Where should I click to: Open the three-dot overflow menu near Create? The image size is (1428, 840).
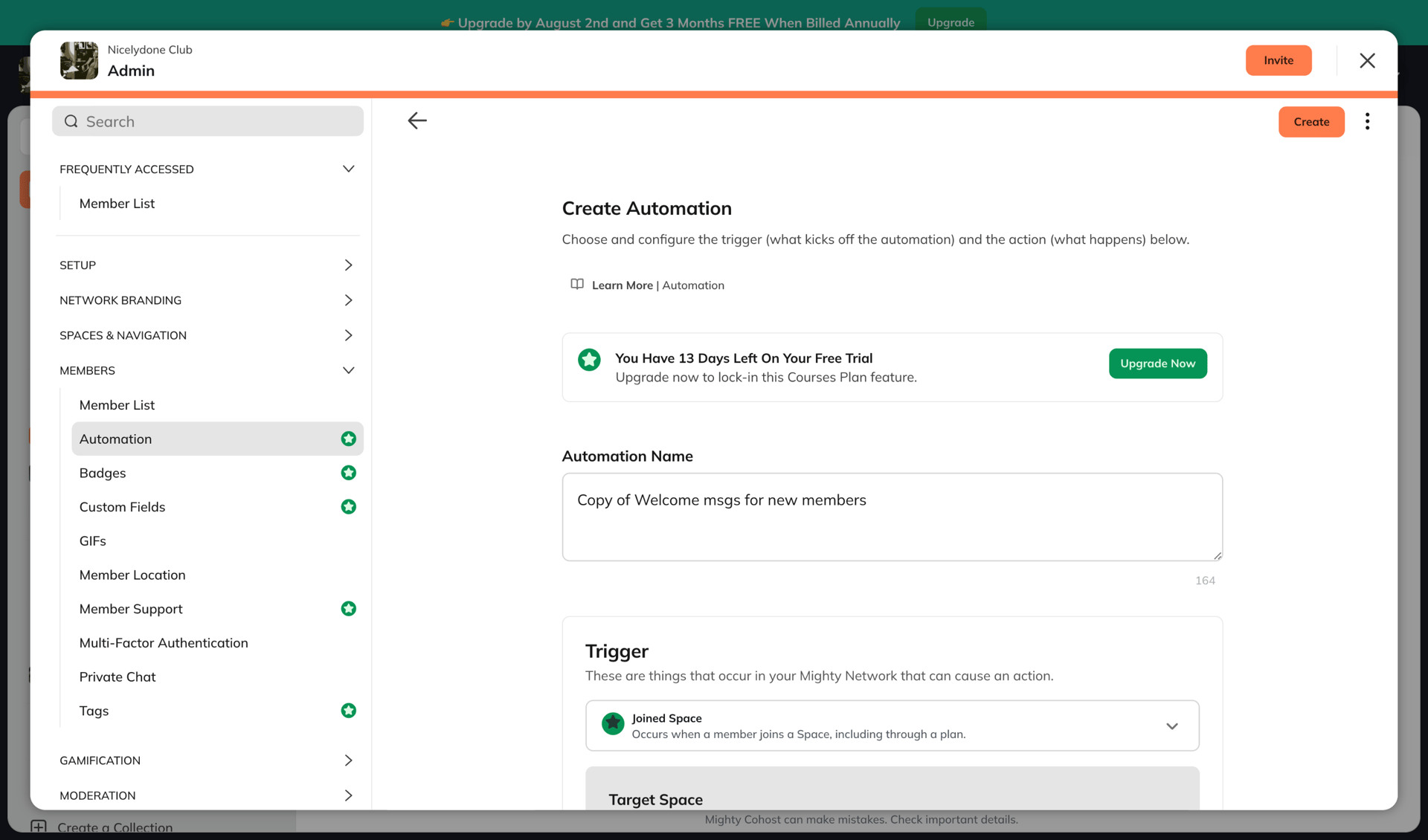pyautogui.click(x=1367, y=121)
